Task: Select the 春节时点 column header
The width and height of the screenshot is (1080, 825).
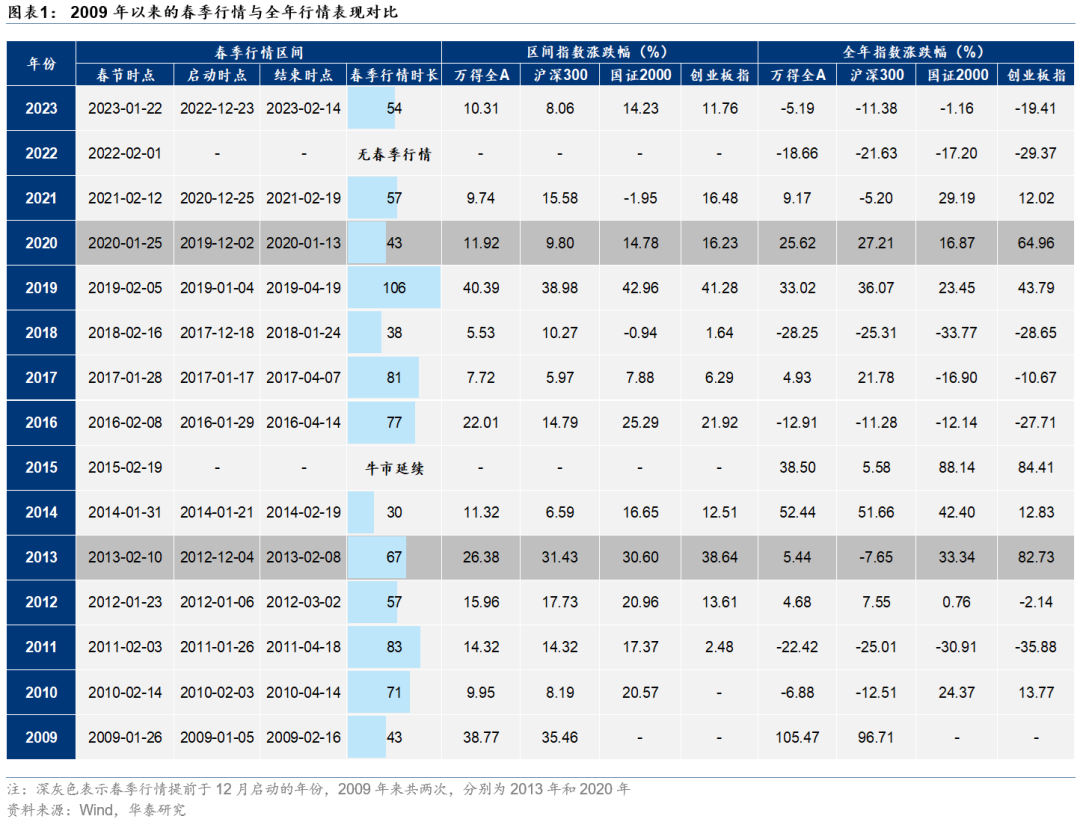Action: (125, 75)
